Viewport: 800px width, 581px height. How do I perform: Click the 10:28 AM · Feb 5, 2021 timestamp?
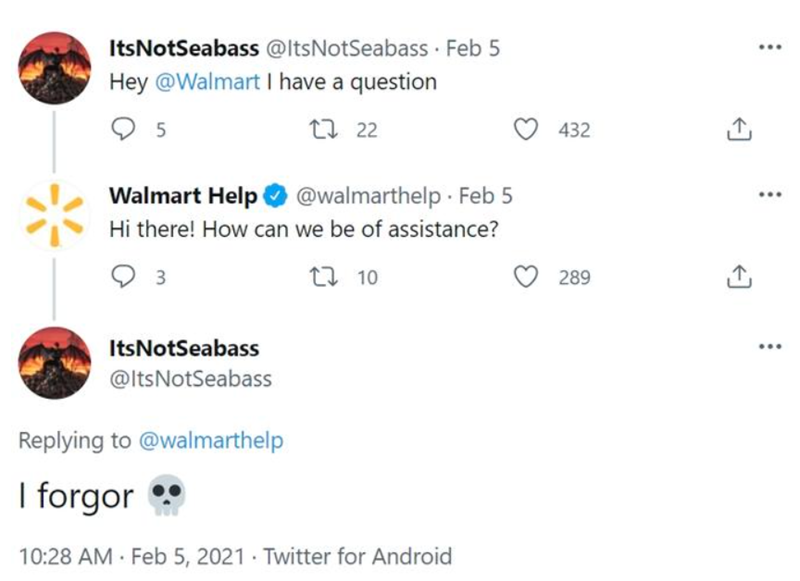(x=134, y=556)
